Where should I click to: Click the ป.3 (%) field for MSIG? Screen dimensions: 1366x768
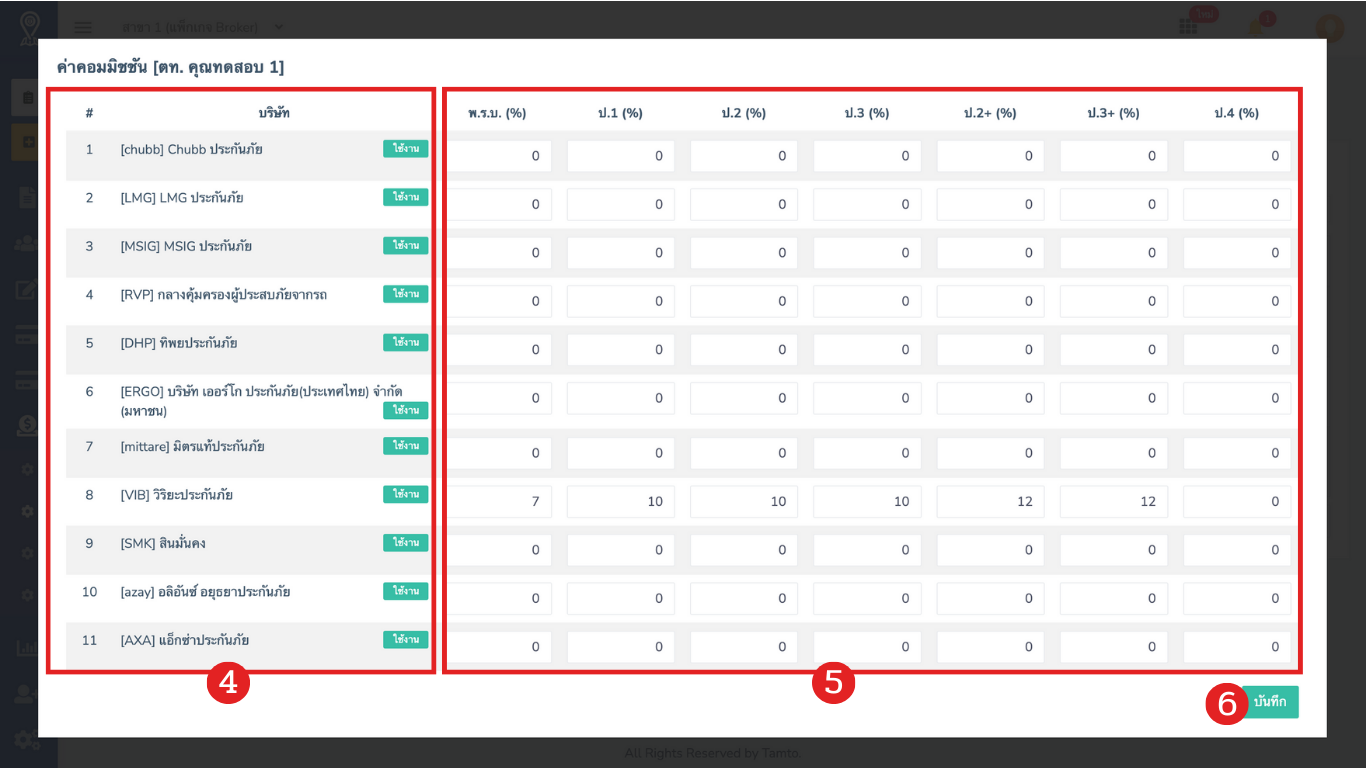pyautogui.click(x=867, y=253)
